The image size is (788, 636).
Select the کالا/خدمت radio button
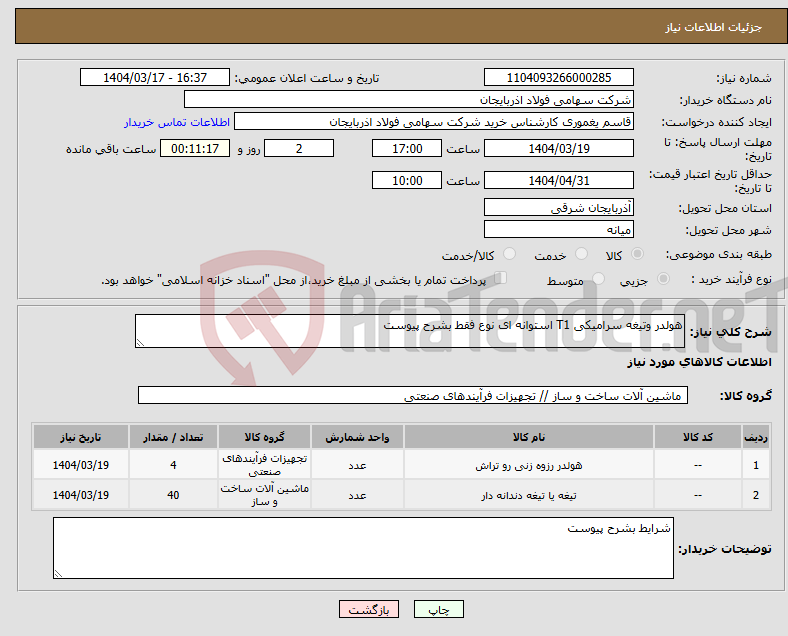pyautogui.click(x=510, y=254)
